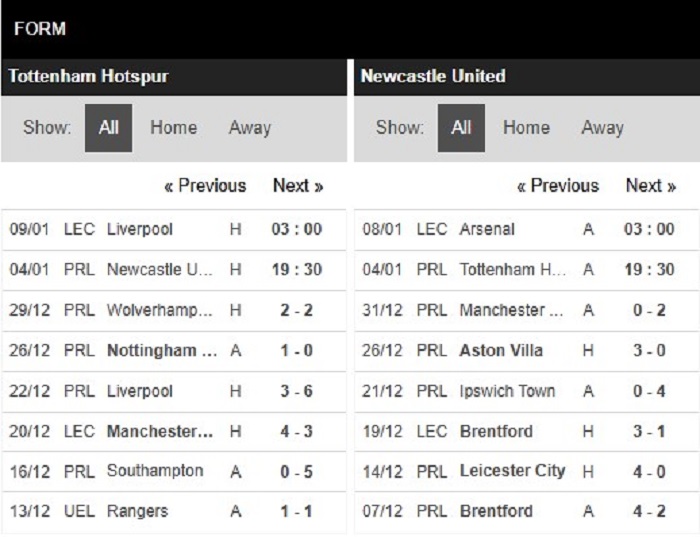
Task: Select the All filter under Tottenham Hotspur
Action: pyautogui.click(x=108, y=128)
